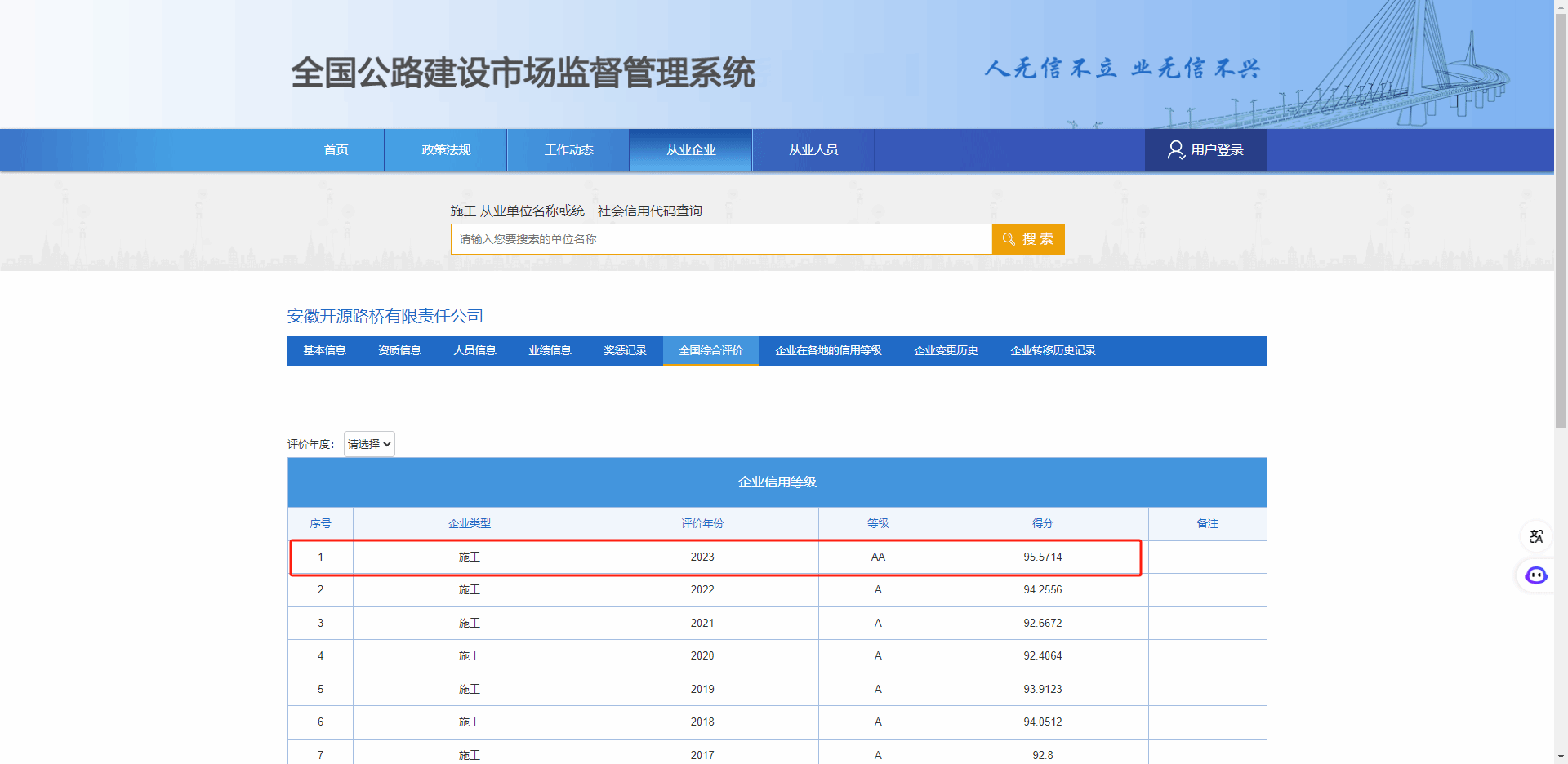Select 从业人员 in top navigation
This screenshot has height=764, width=1568.
click(x=813, y=150)
